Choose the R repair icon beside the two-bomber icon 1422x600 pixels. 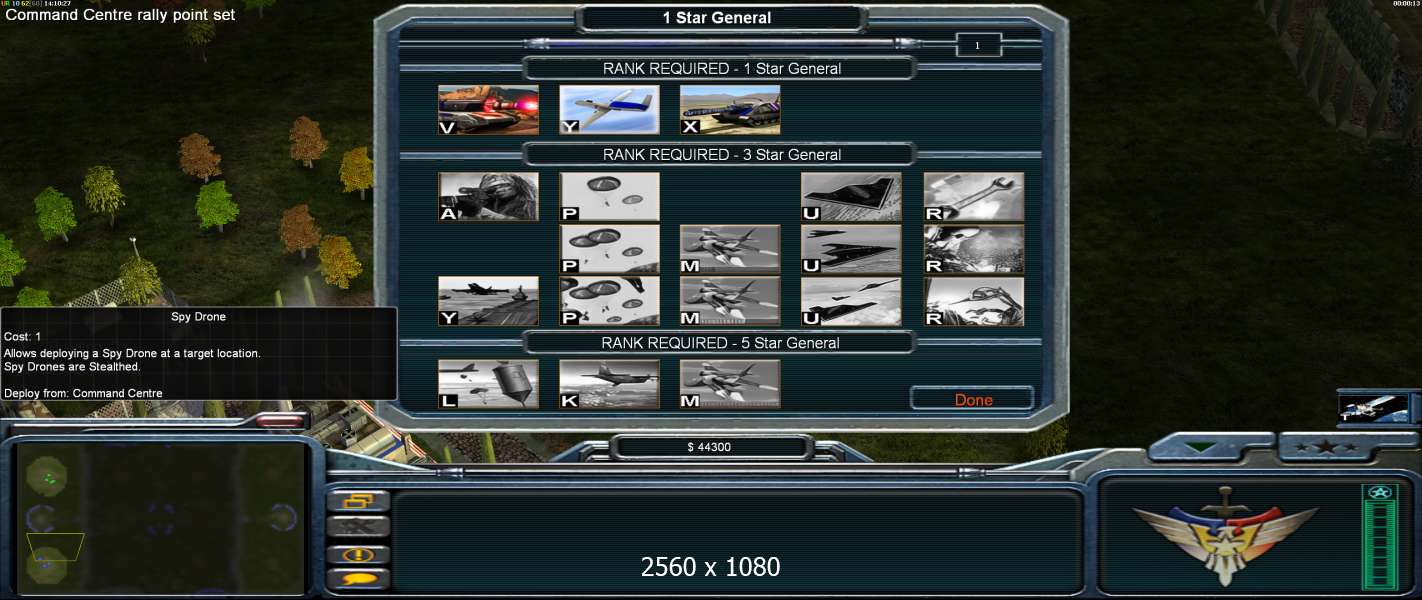(x=974, y=249)
